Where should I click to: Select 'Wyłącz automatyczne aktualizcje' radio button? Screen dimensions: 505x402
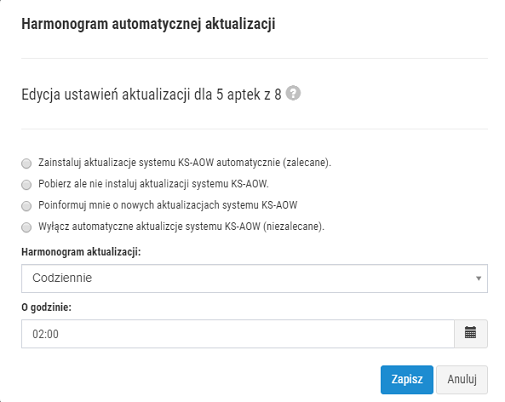click(x=26, y=227)
